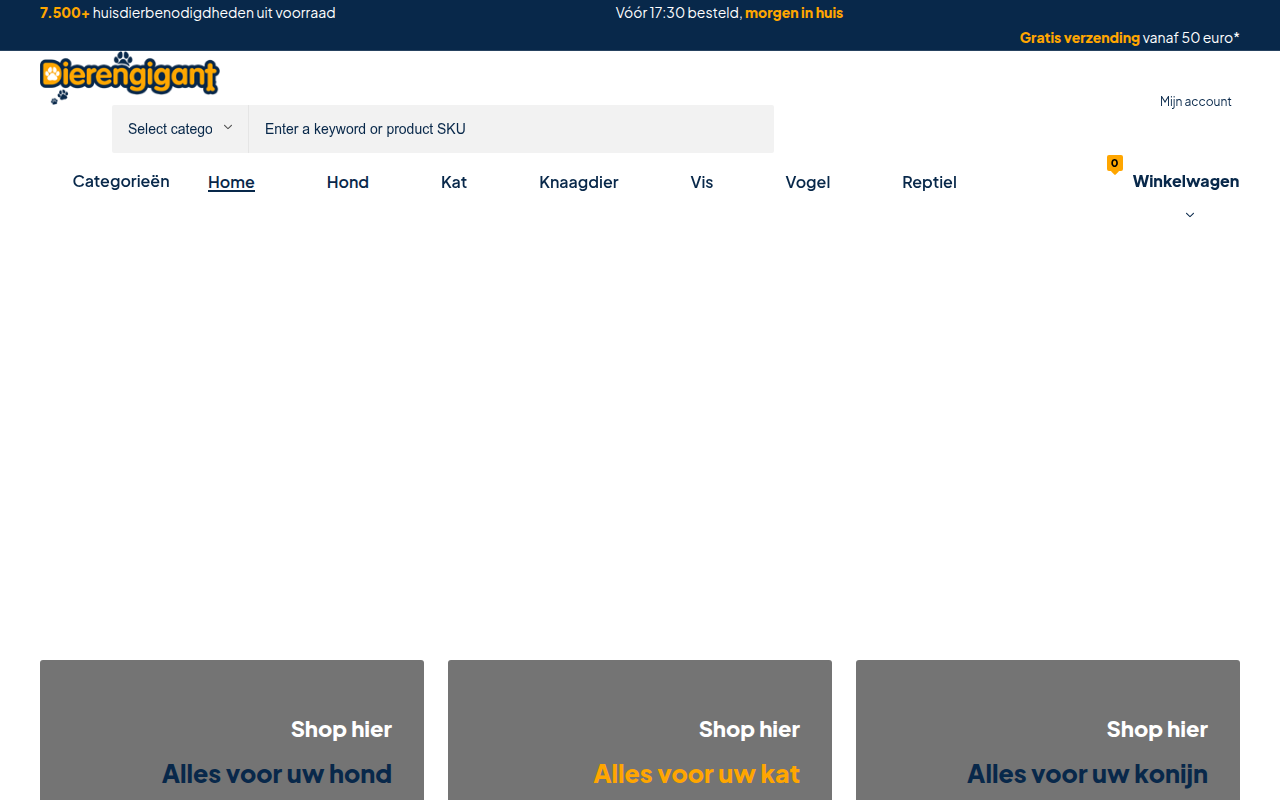
Task: Click Shop hier on the konijn banner
Action: pyautogui.click(x=1157, y=729)
